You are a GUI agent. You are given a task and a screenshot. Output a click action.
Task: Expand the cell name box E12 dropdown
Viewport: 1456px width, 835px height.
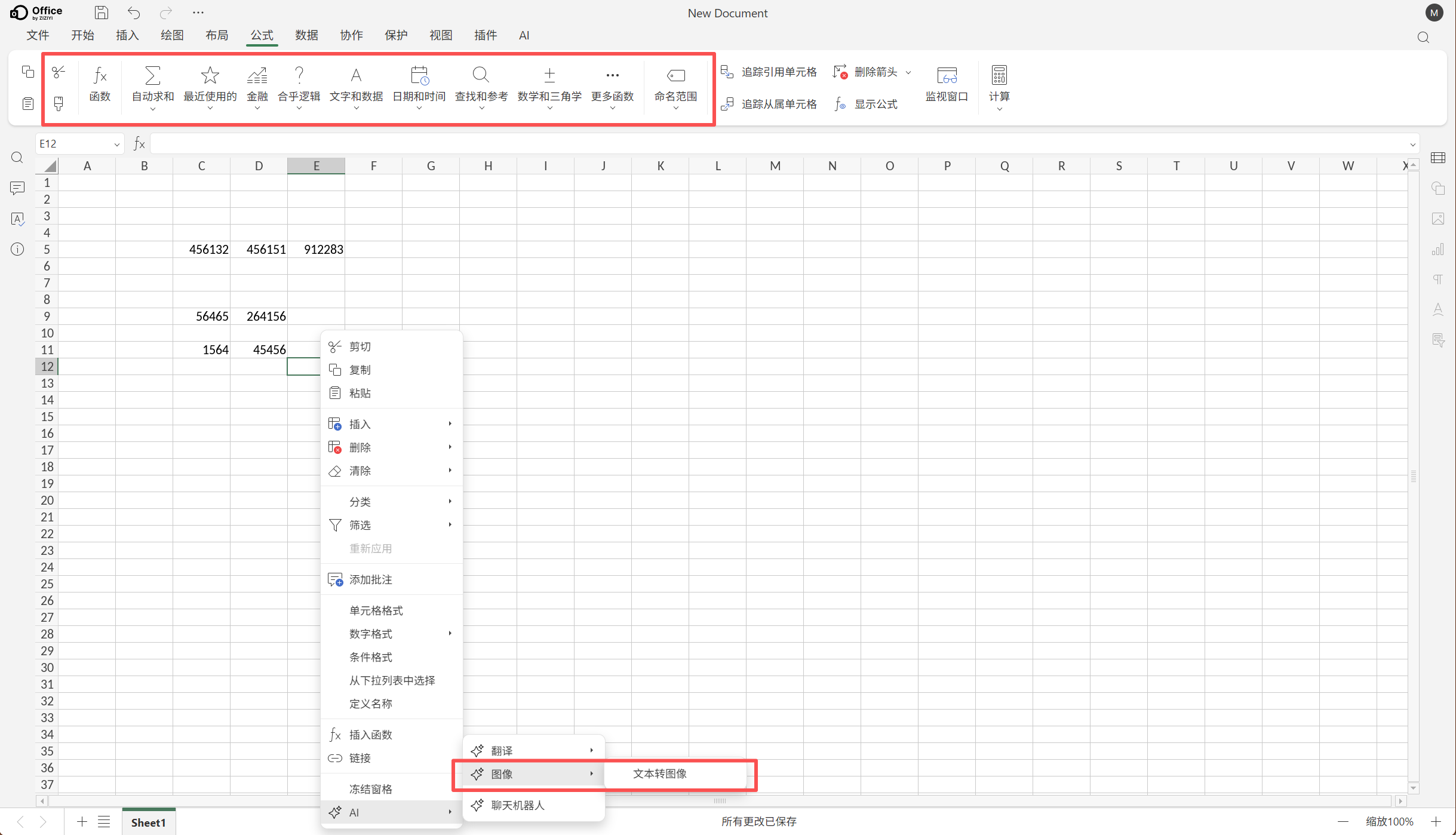[116, 144]
